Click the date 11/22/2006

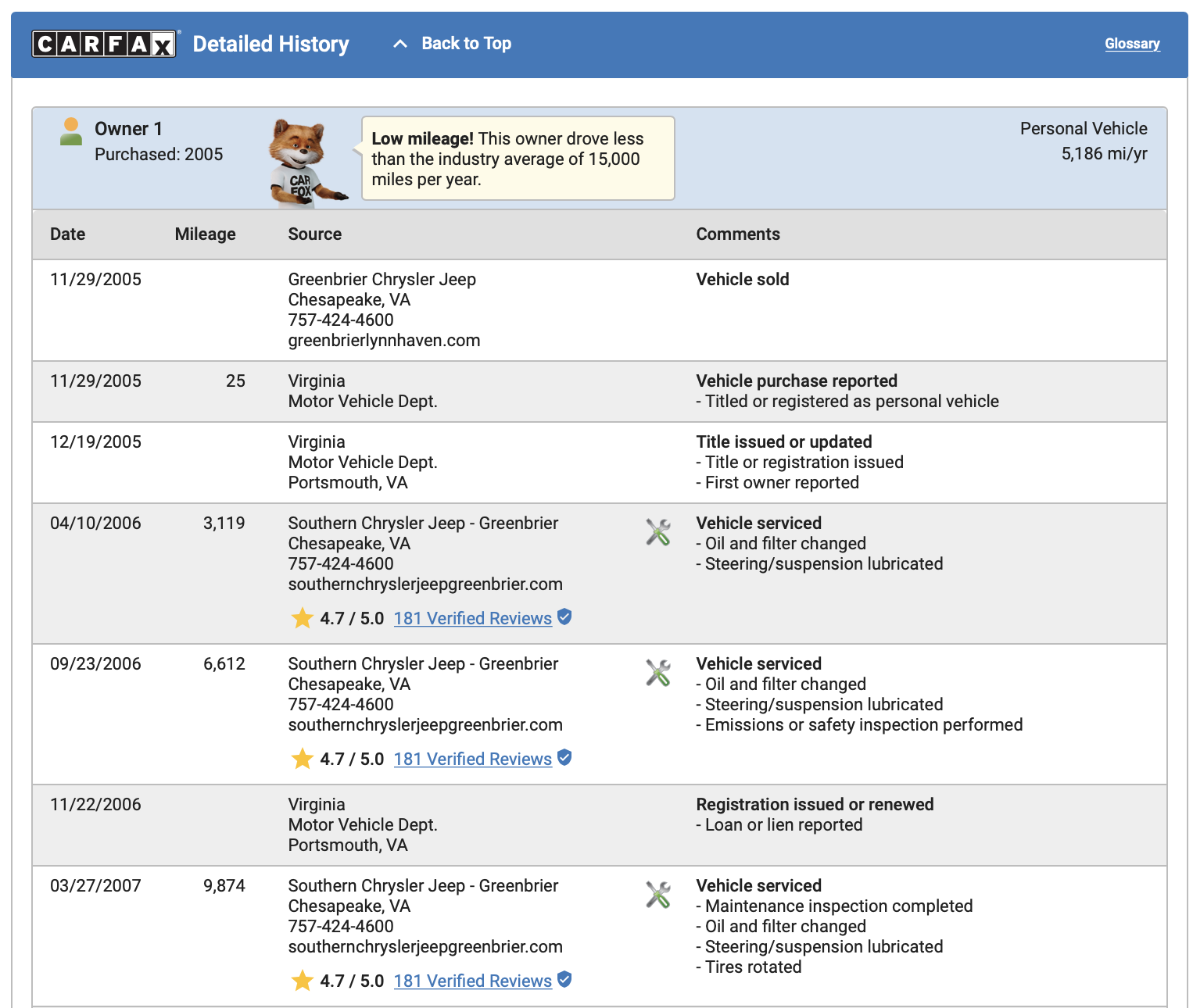(x=95, y=805)
